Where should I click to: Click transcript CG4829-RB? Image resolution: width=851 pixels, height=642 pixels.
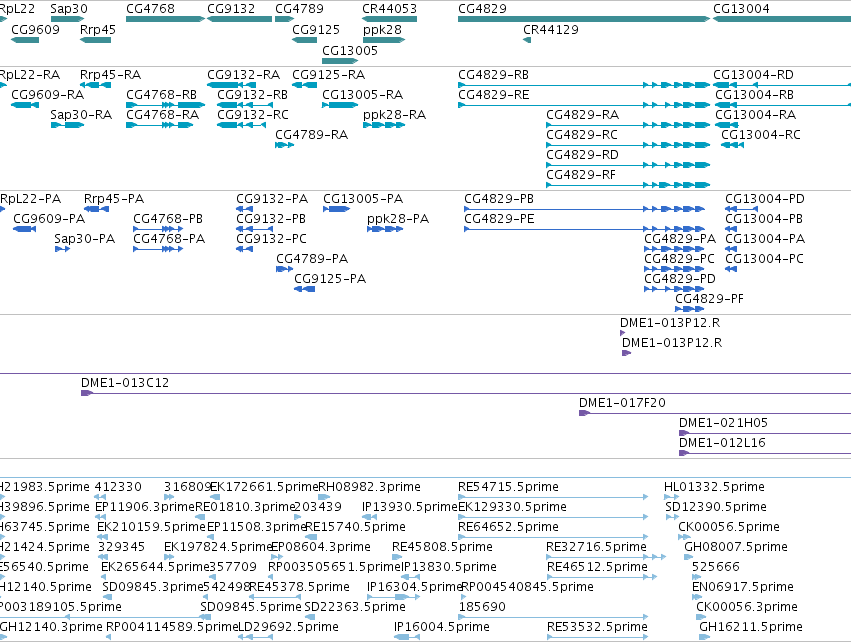click(584, 85)
